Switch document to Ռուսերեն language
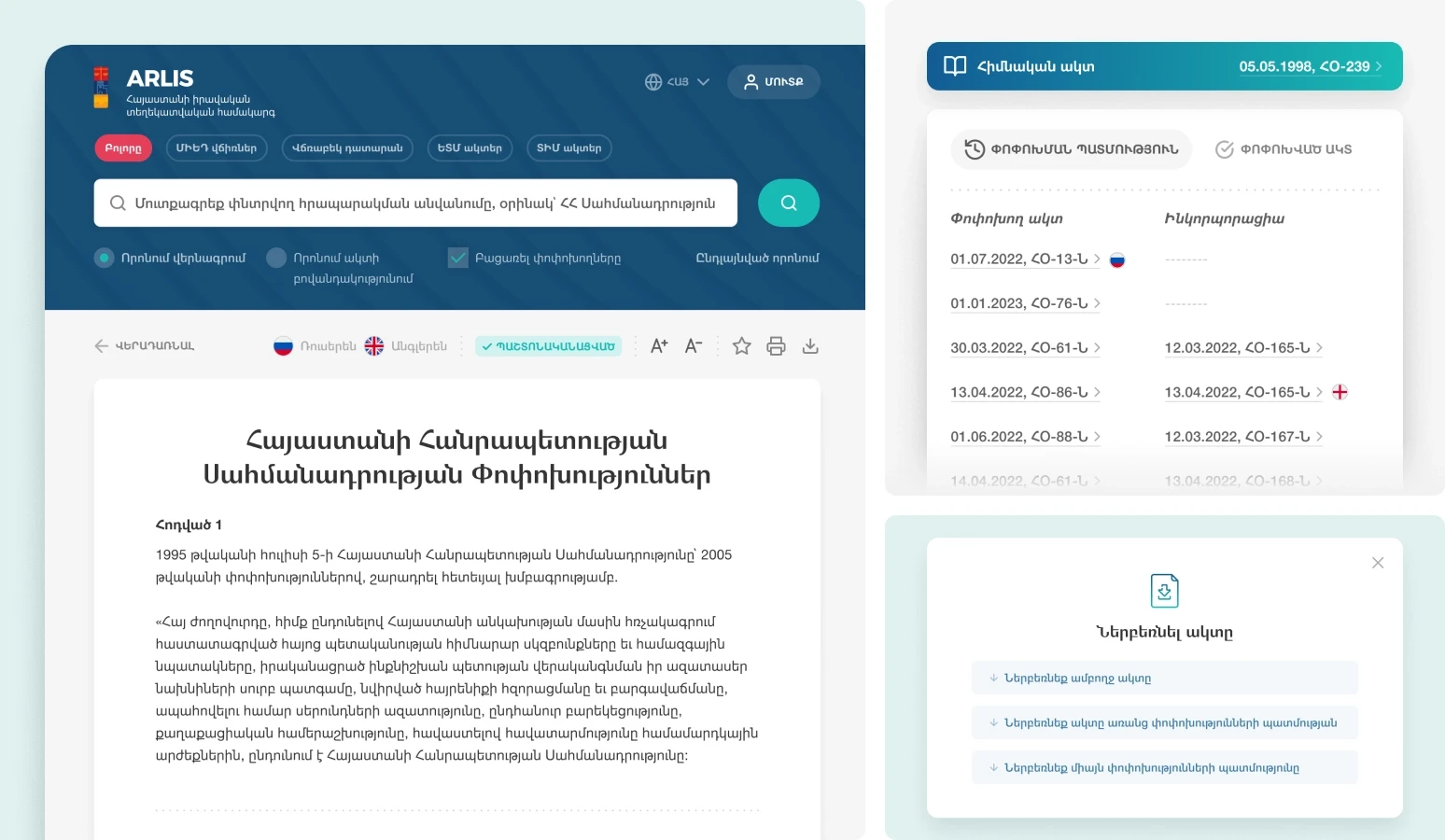The image size is (1445, 840). pyautogui.click(x=315, y=346)
